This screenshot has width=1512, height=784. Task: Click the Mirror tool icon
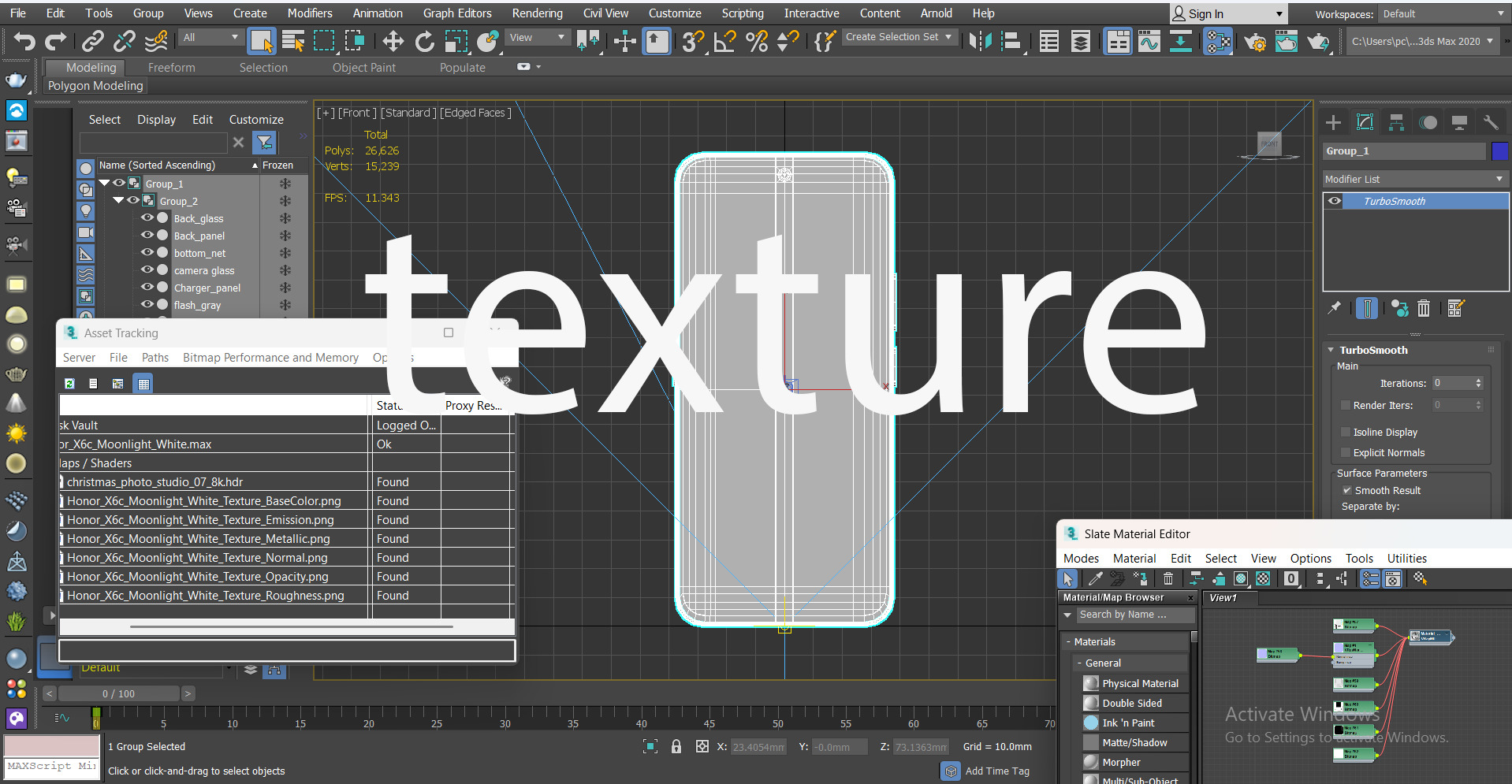pyautogui.click(x=980, y=41)
